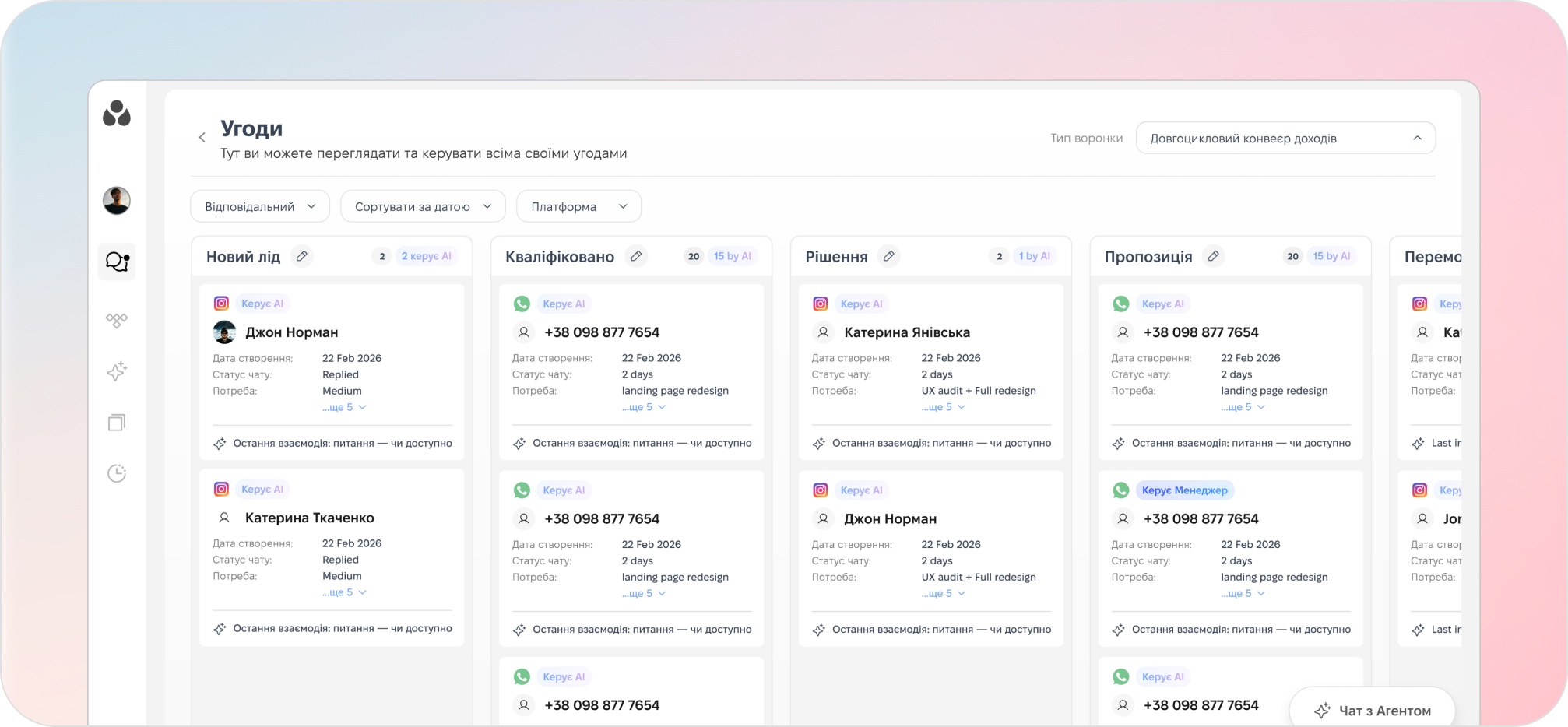Expand ...ще 5 on Катерина Янівська card
1568x727 pixels.
coord(944,407)
